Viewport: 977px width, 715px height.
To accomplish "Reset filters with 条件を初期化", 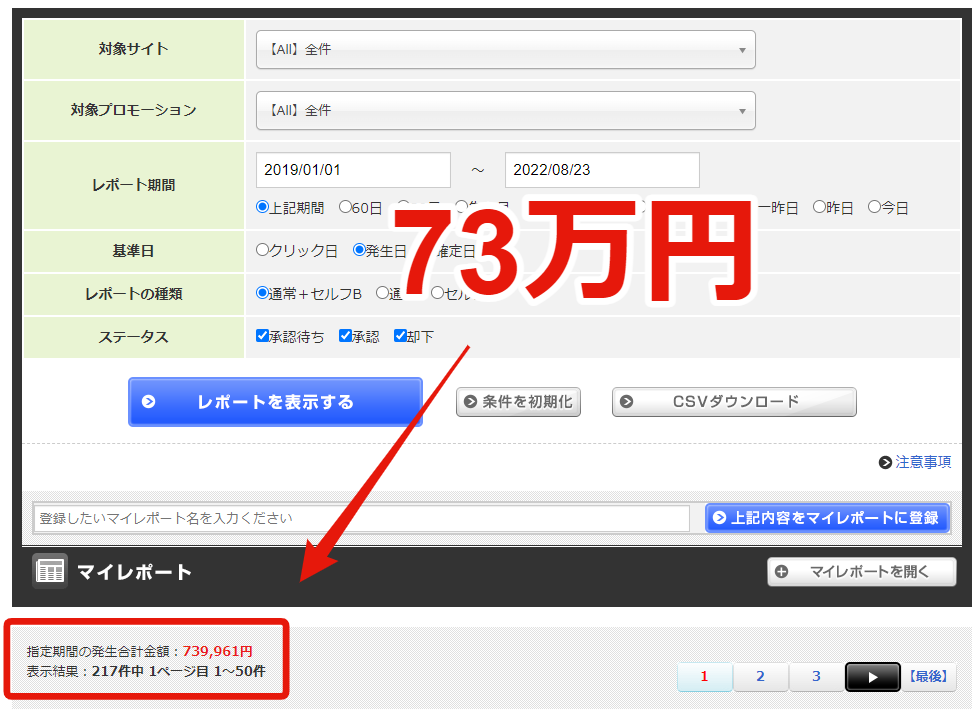I will tap(518, 402).
